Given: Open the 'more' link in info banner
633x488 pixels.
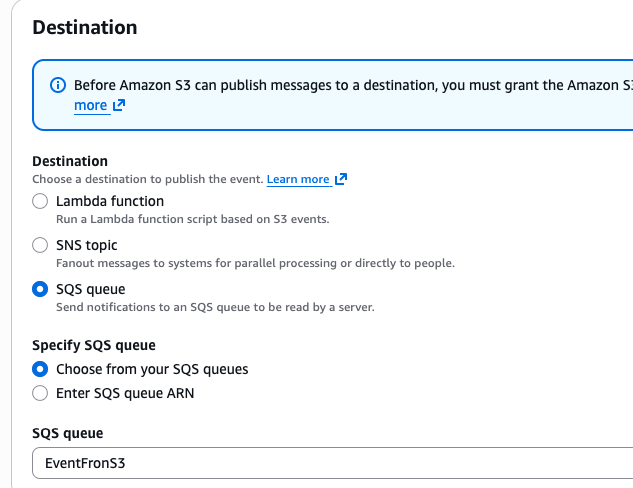Looking at the screenshot, I should [x=90, y=105].
